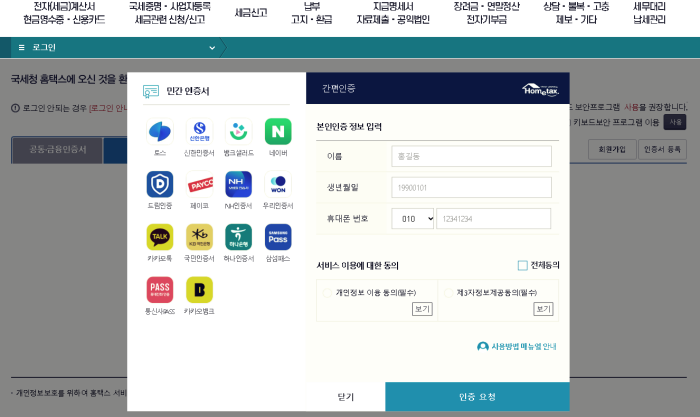Click the 이름 input field
The width and height of the screenshot is (700, 417).
471,156
